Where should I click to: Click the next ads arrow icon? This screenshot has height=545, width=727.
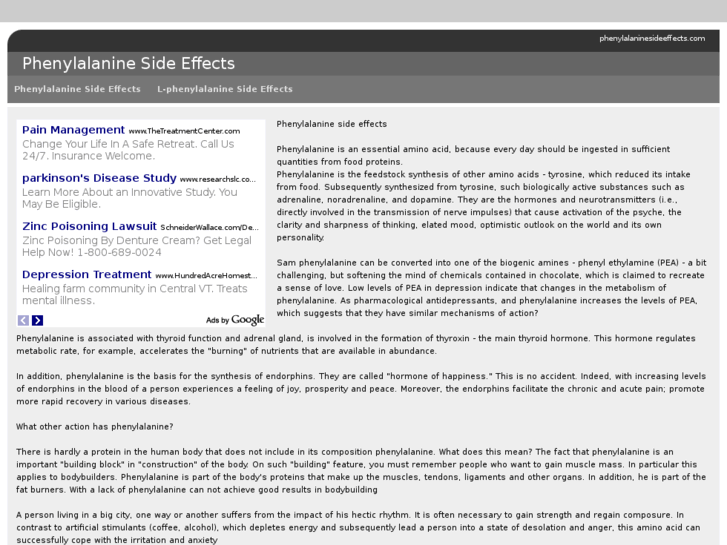[x=38, y=320]
